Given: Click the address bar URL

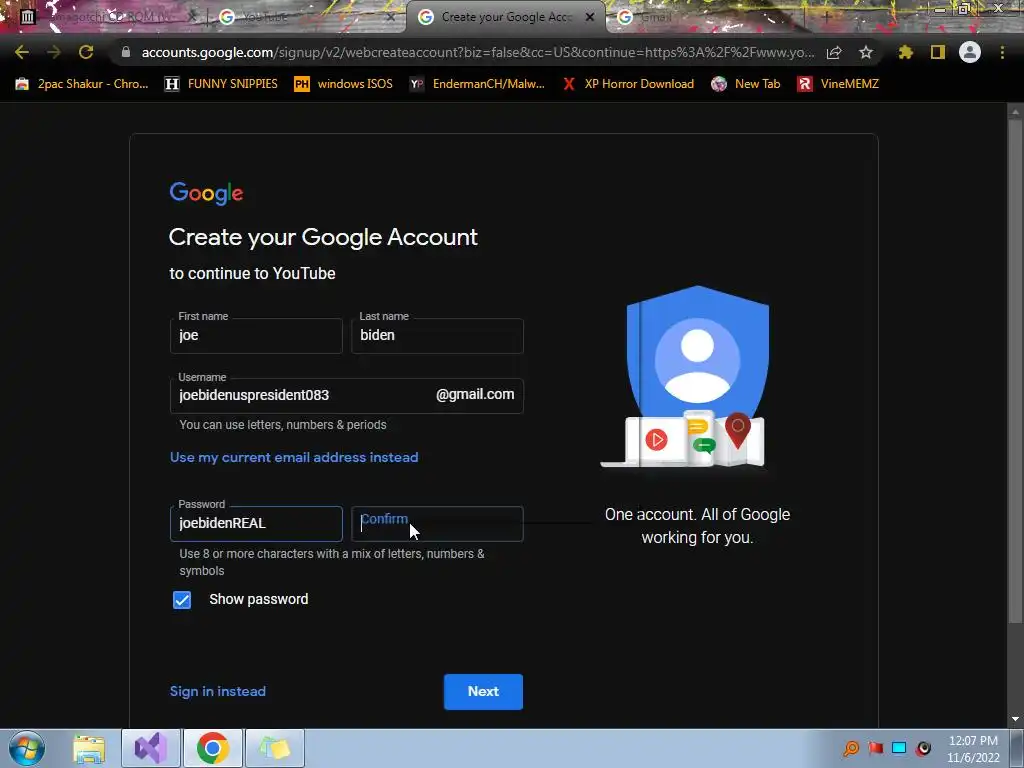Looking at the screenshot, I should pos(477,52).
